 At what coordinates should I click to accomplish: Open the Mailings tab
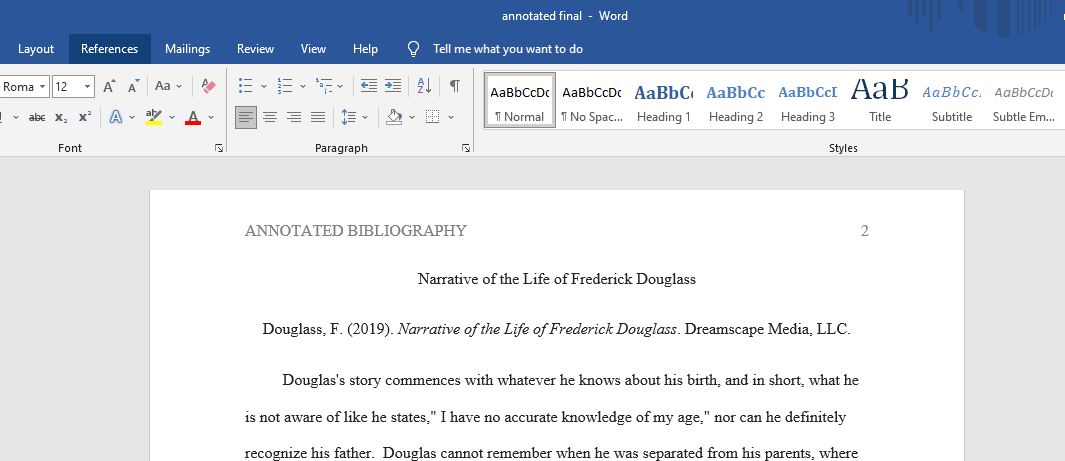(x=187, y=49)
